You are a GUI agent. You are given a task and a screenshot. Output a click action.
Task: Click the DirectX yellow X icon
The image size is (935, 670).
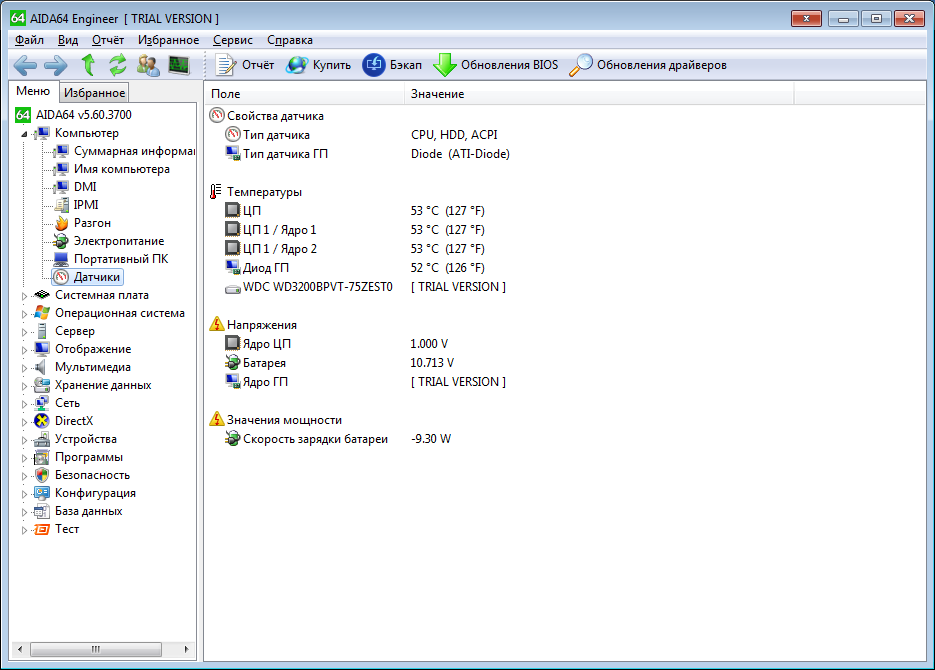click(x=42, y=421)
